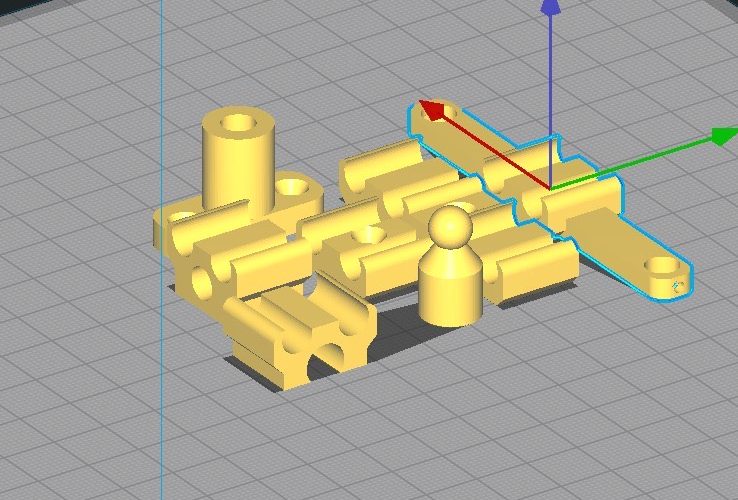The image size is (738, 500).
Task: Click the flange hole right of the tall cylinder
Action: click(293, 186)
